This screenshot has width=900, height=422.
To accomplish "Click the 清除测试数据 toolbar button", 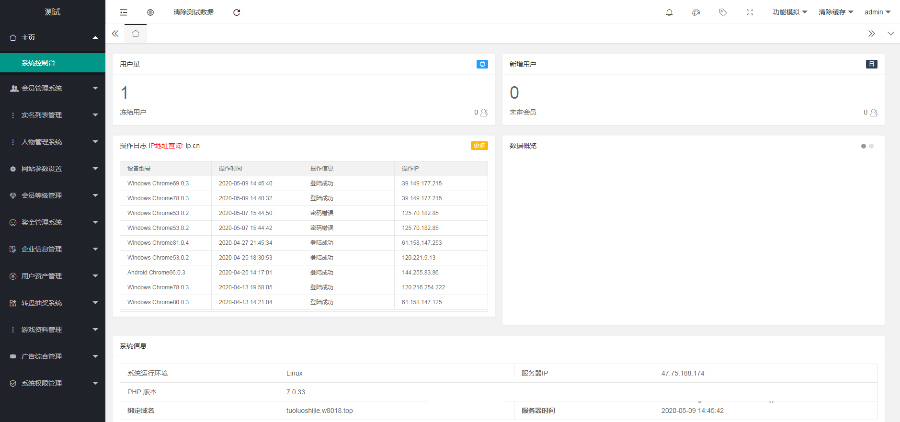I will (193, 12).
